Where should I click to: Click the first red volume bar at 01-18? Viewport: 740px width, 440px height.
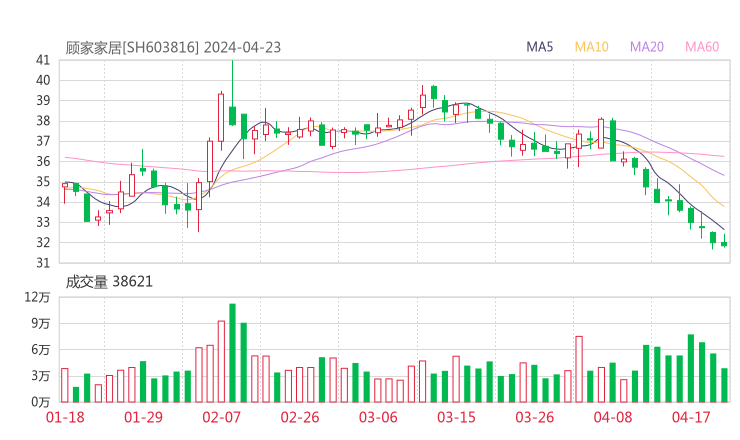(65, 385)
